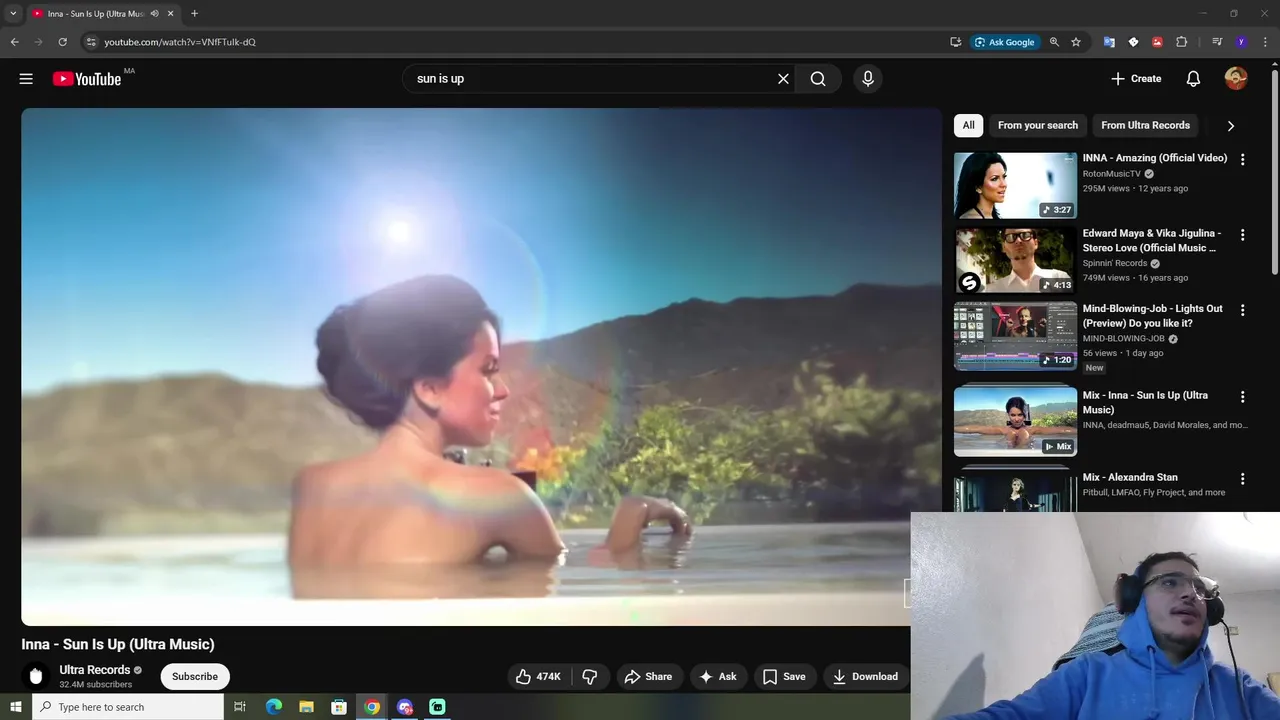This screenshot has width=1280, height=720.
Task: View site information icon
Action: (91, 42)
